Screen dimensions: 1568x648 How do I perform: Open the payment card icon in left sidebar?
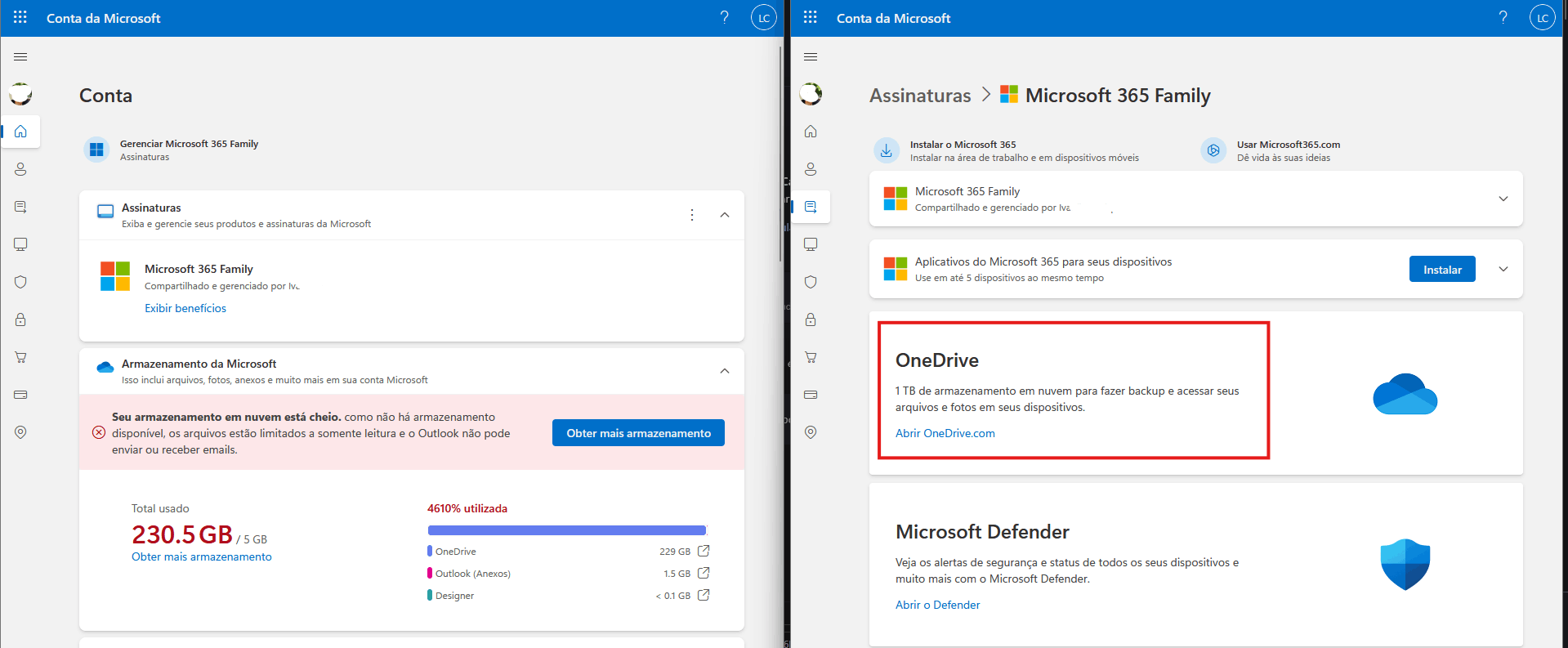click(x=20, y=395)
